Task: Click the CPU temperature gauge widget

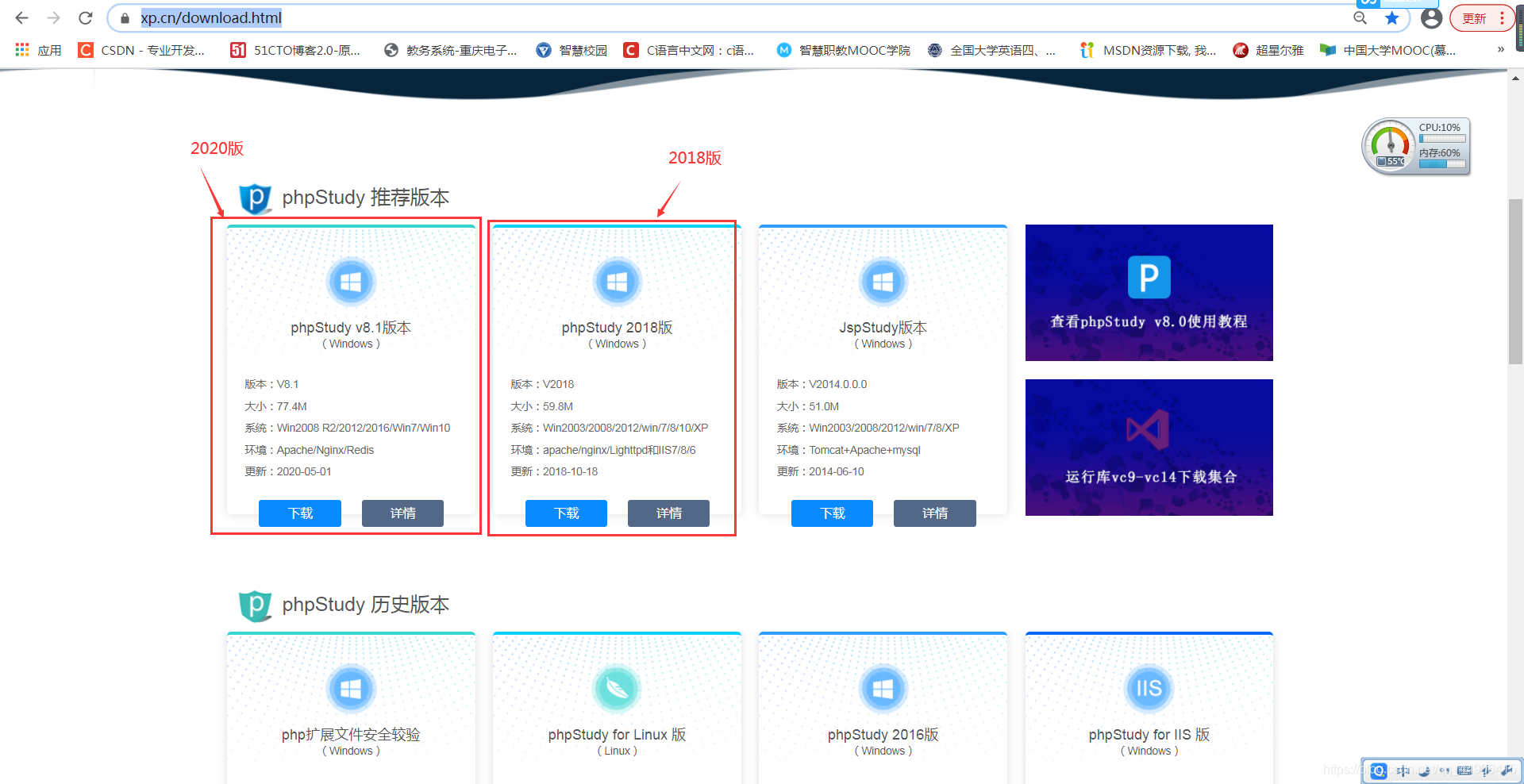Action: [x=1390, y=146]
